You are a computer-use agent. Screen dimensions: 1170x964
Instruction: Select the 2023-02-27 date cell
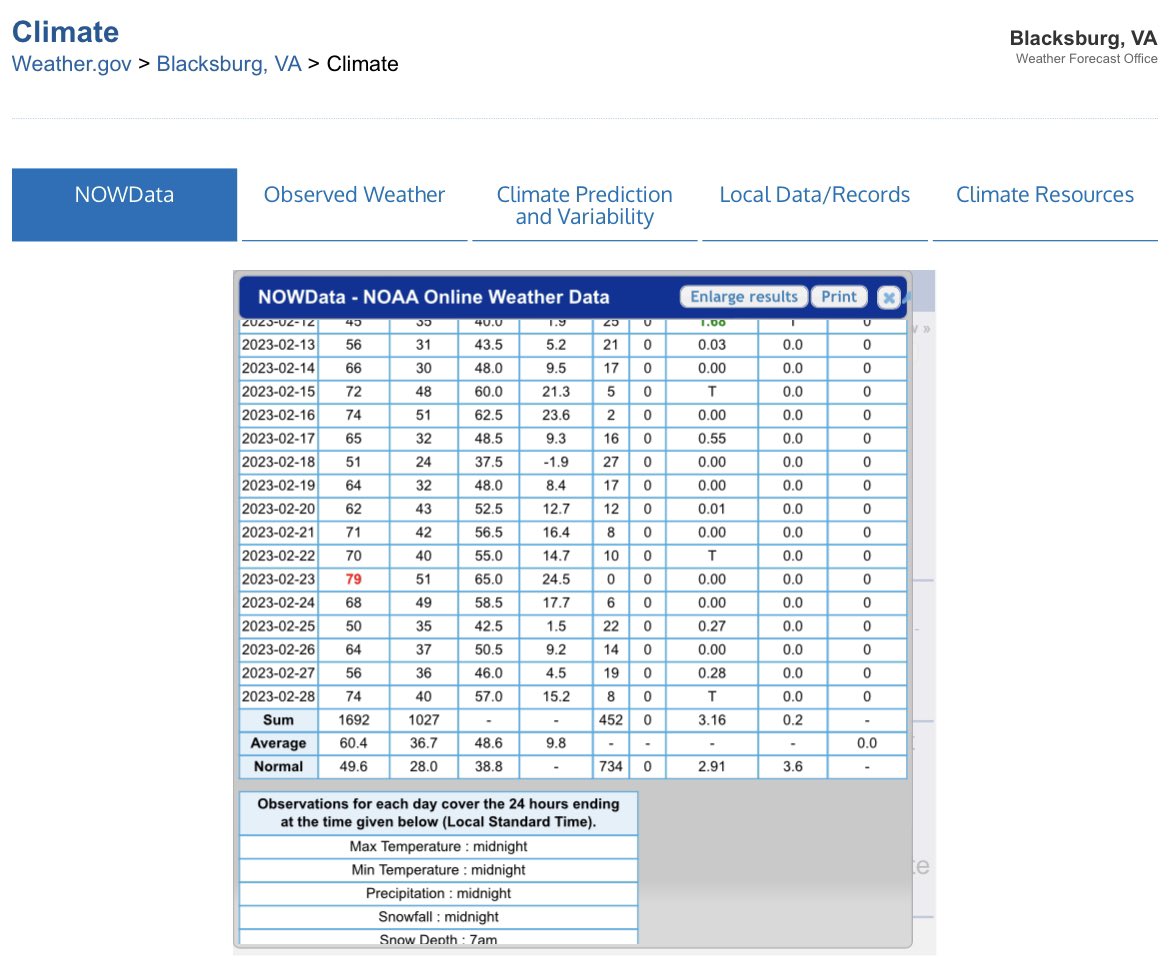278,673
